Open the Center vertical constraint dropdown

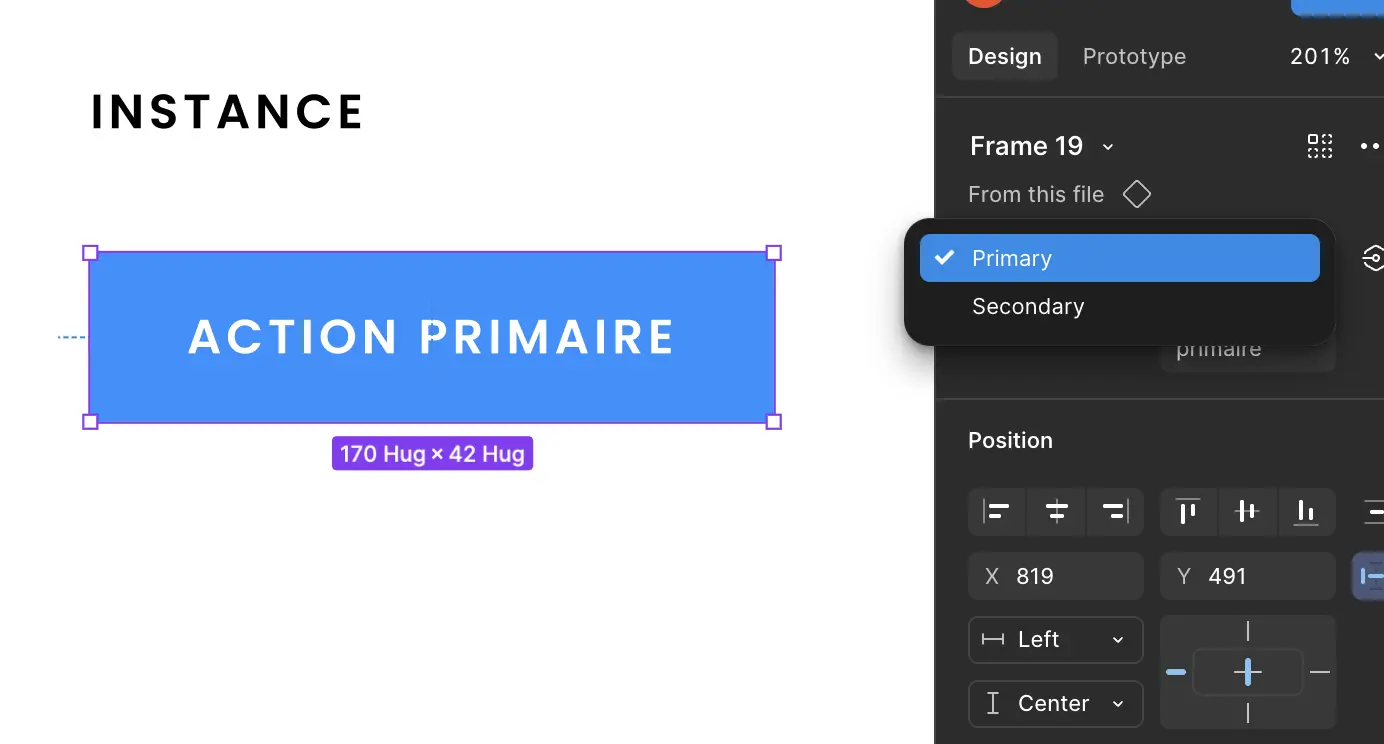pyautogui.click(x=1055, y=704)
